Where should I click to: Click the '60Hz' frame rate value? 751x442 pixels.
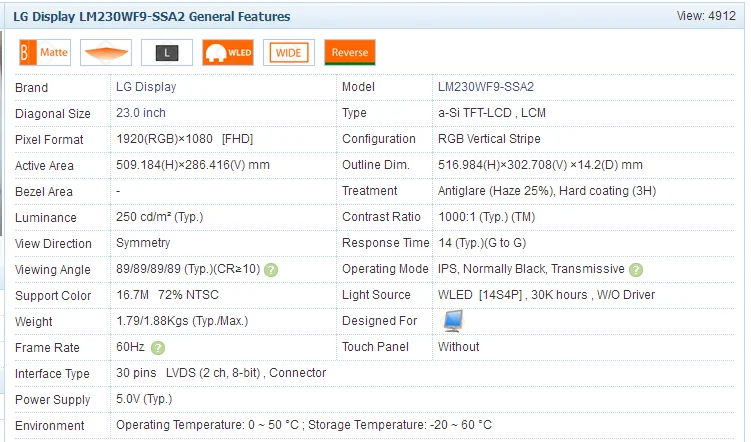point(130,347)
